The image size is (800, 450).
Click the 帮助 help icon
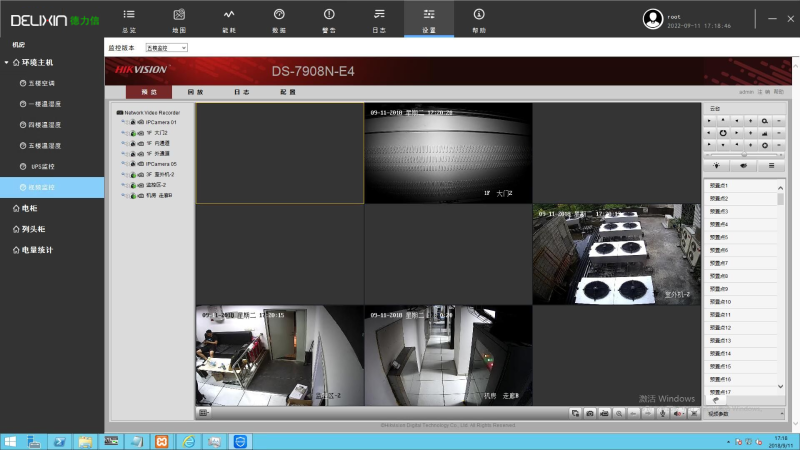click(x=479, y=14)
